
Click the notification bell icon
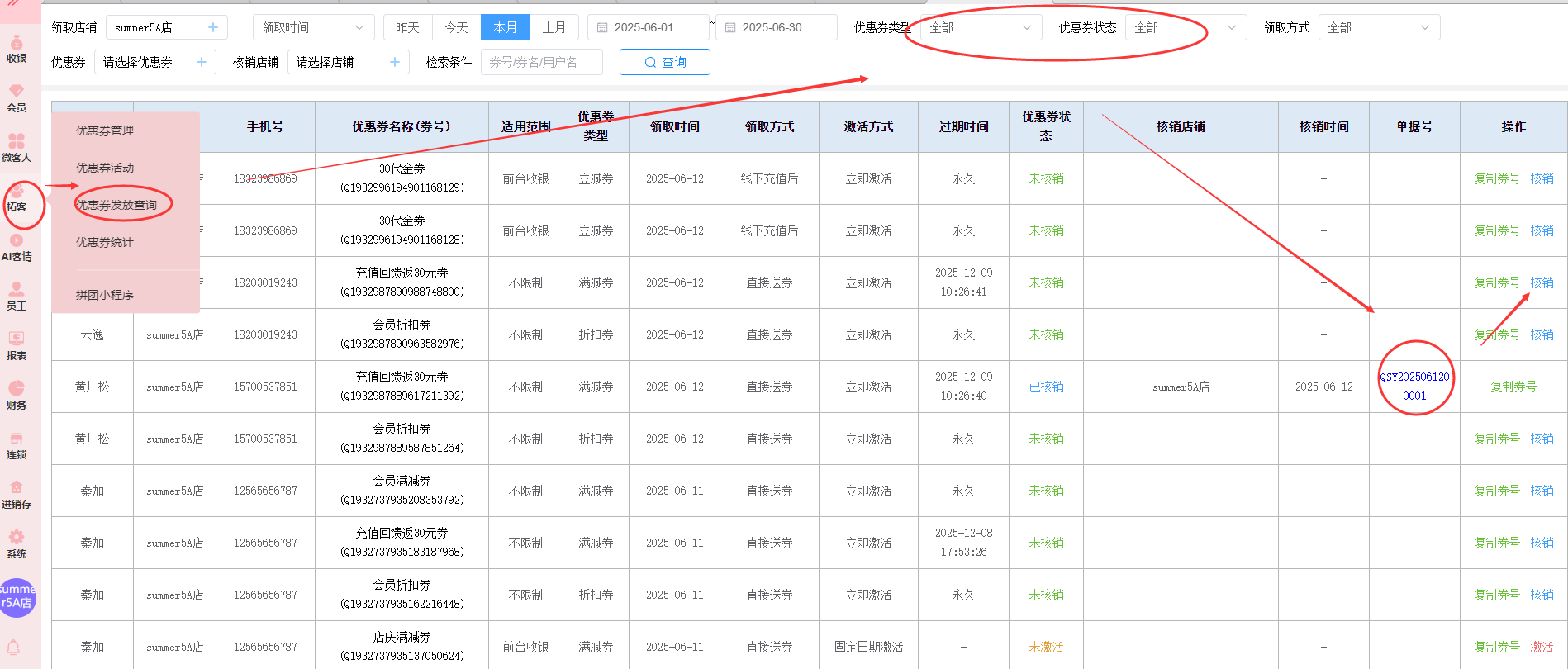(14, 648)
